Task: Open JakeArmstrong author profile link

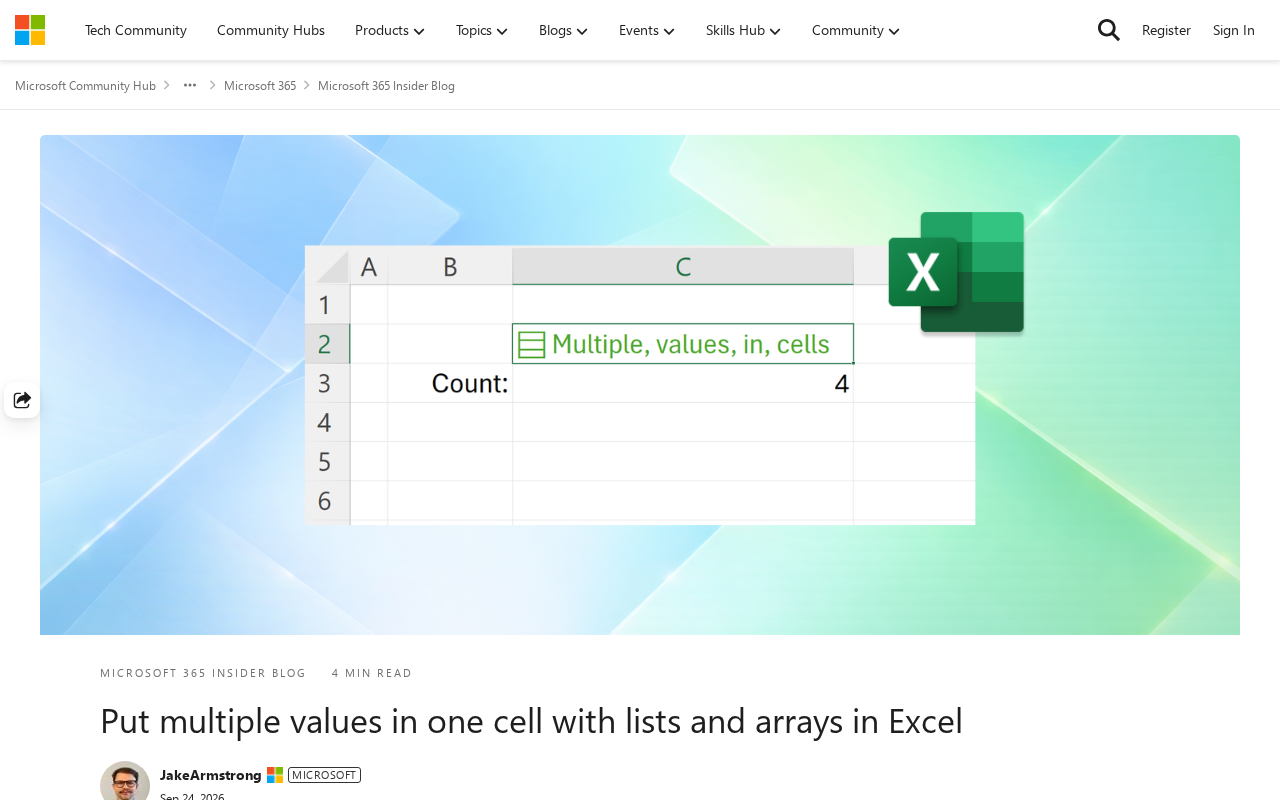Action: (x=211, y=775)
